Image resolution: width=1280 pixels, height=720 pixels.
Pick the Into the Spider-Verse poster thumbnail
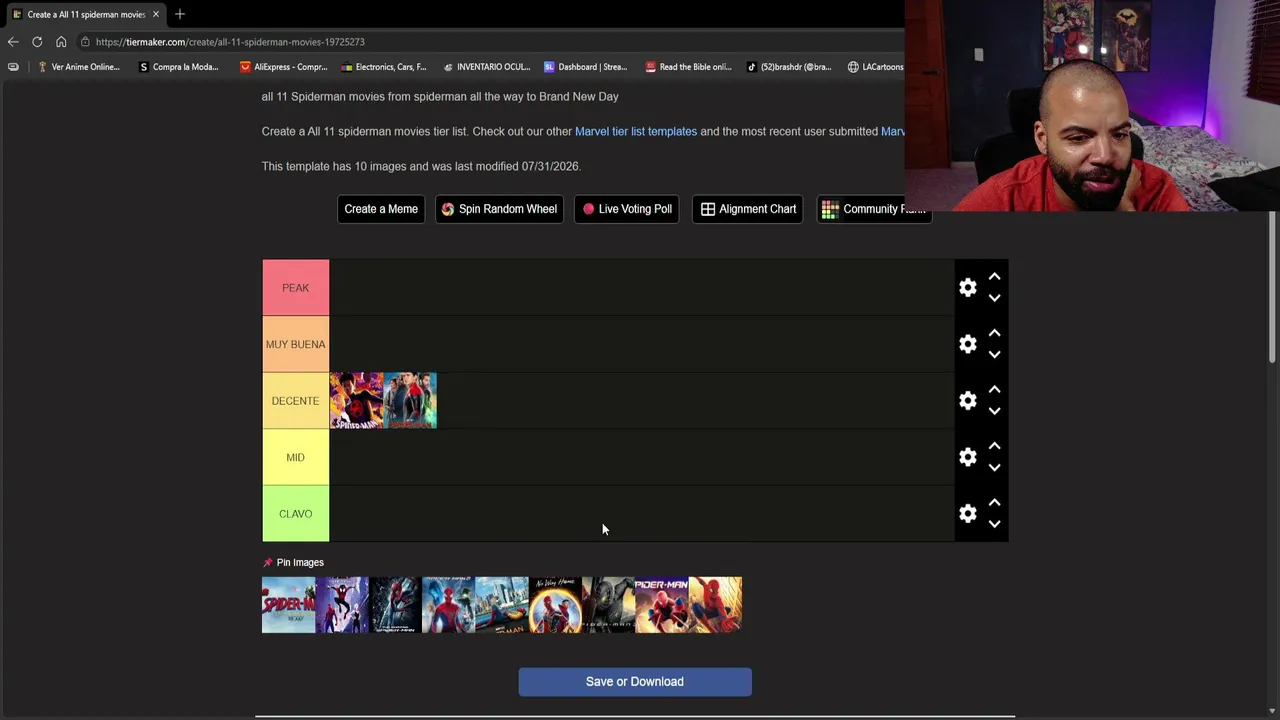click(x=342, y=605)
